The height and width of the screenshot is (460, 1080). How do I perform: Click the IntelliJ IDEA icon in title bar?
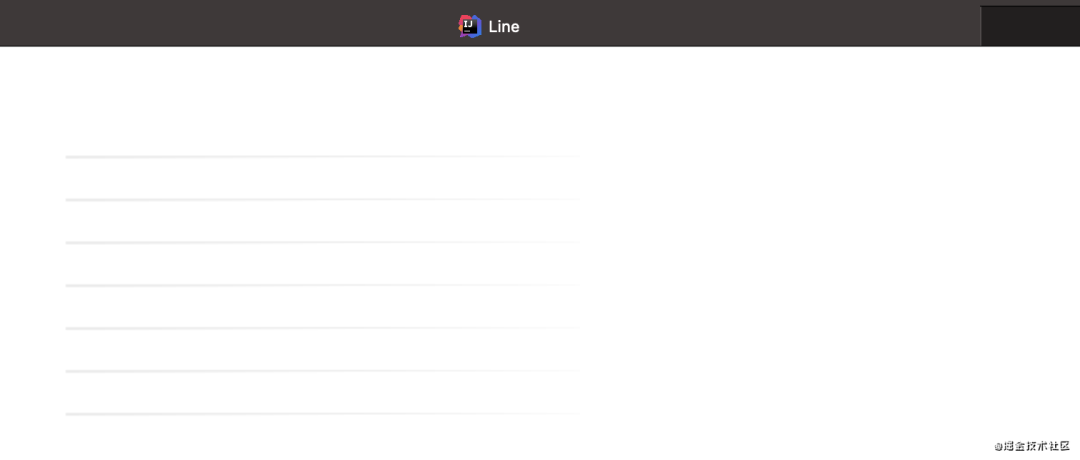470,26
